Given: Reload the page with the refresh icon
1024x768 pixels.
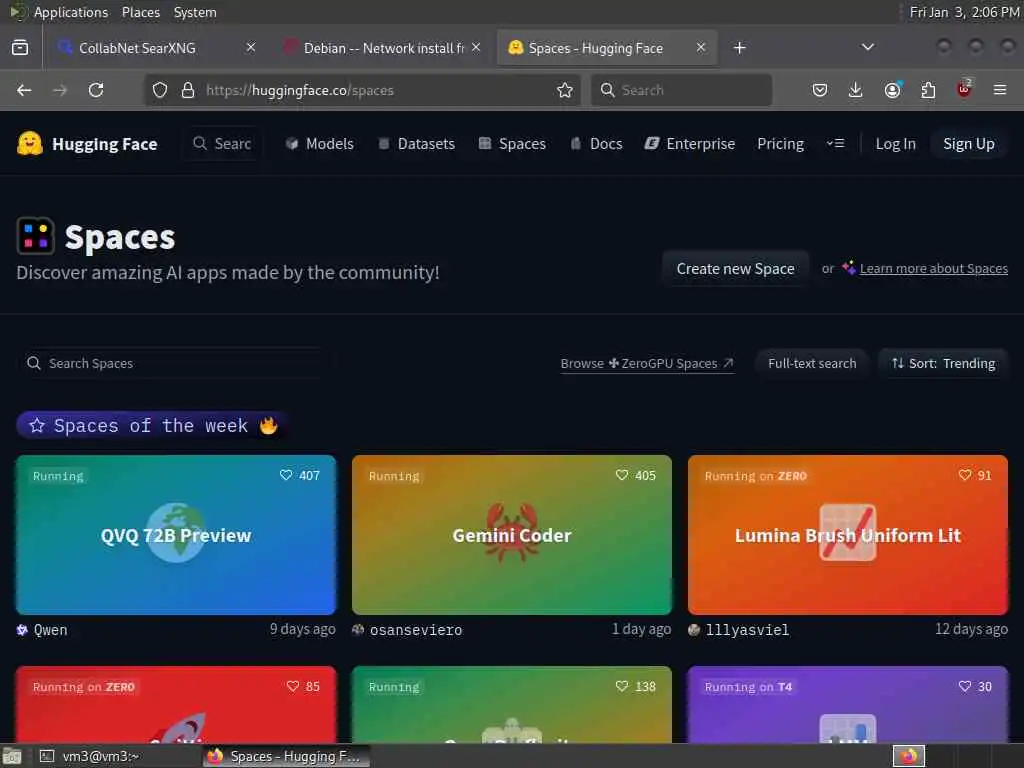Looking at the screenshot, I should (x=96, y=90).
